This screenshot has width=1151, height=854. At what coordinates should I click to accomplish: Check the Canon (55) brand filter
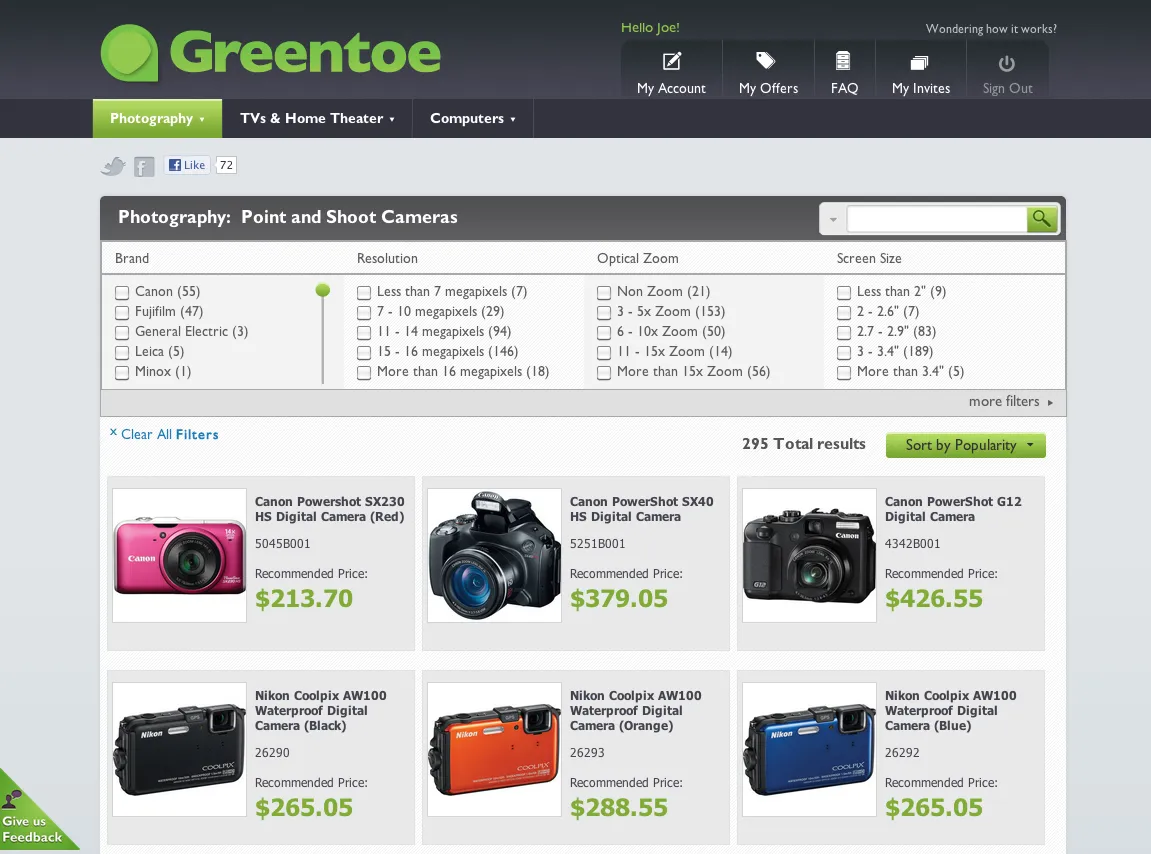(122, 292)
